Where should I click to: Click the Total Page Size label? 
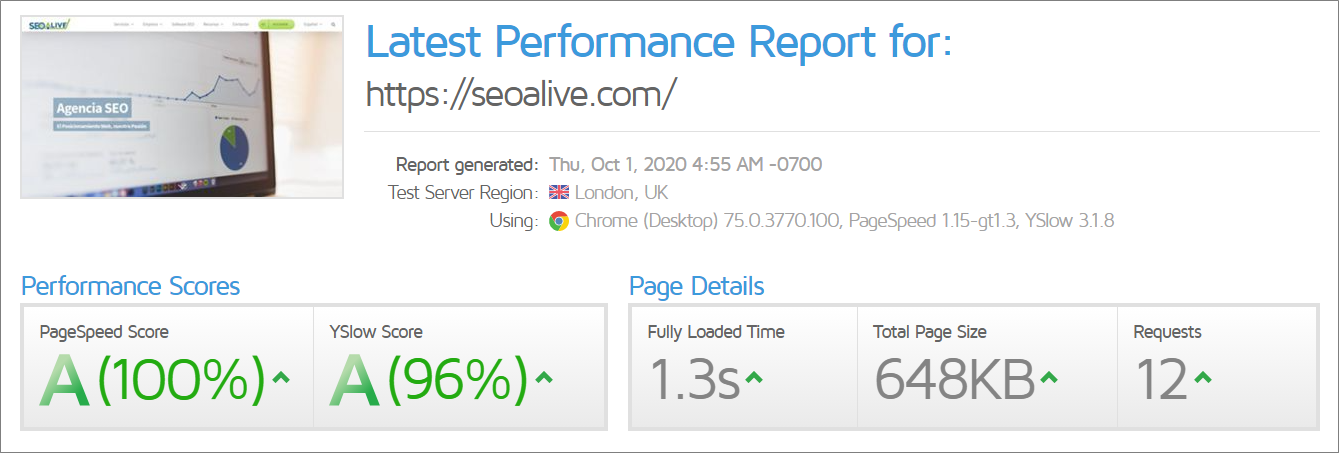[930, 332]
